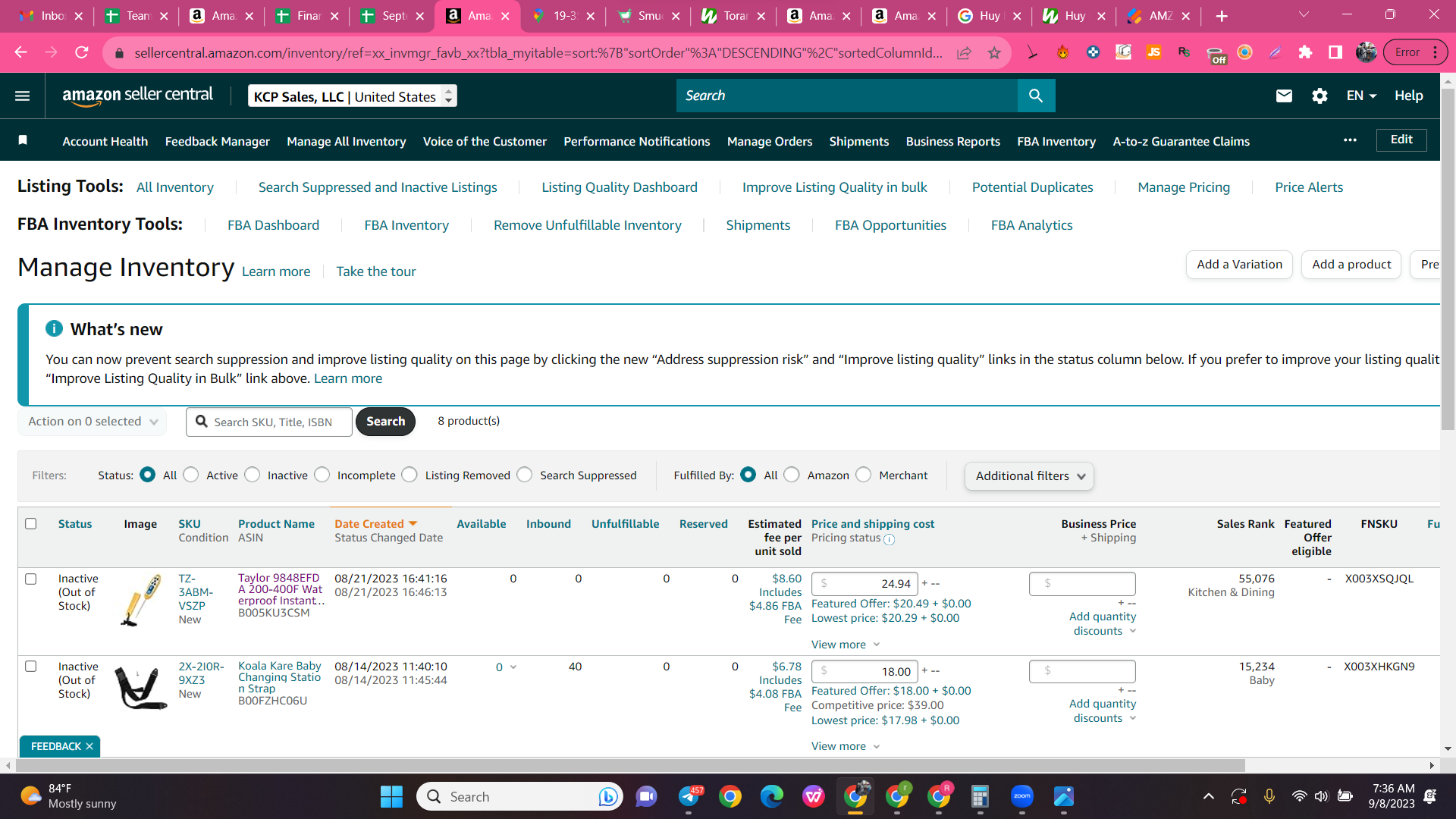
Task: Click the Search SKU, Title, ISBN field
Action: 269,422
